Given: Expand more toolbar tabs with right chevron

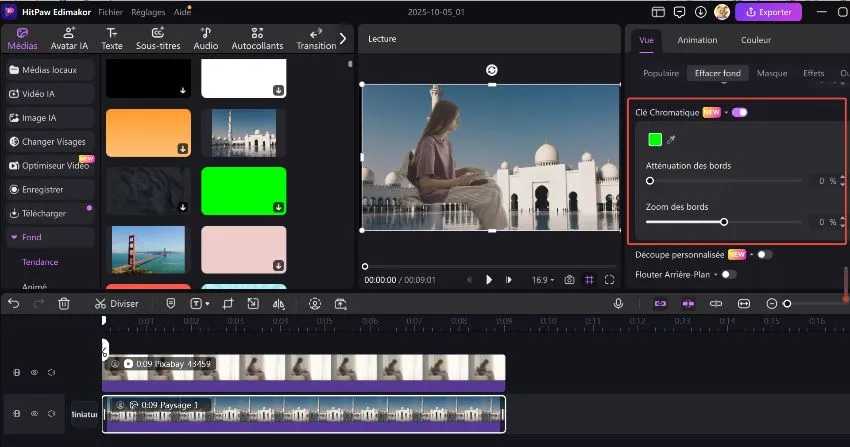Looking at the screenshot, I should click(343, 38).
